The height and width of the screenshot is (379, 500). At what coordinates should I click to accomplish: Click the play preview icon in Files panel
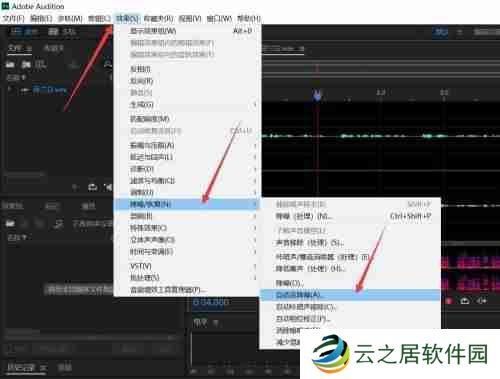pos(76,188)
